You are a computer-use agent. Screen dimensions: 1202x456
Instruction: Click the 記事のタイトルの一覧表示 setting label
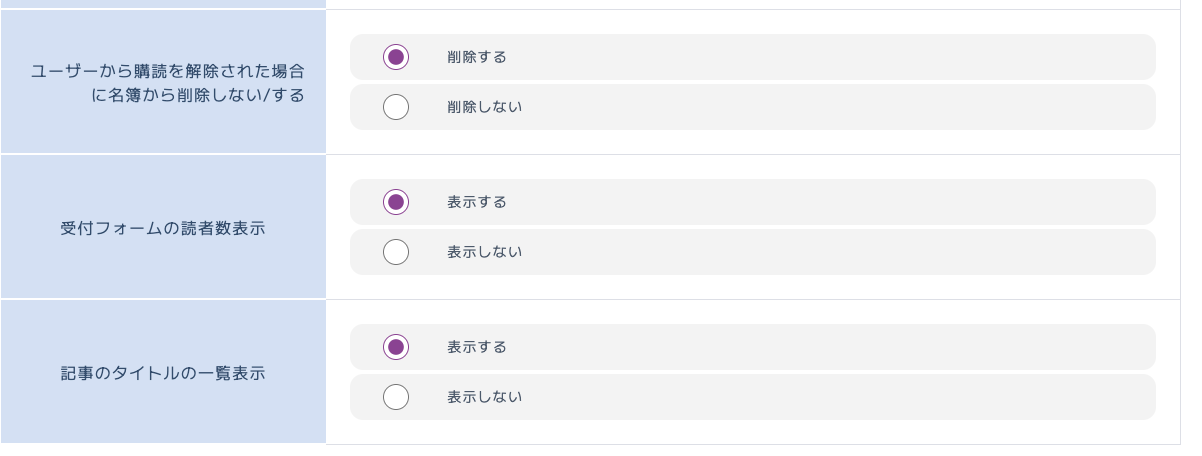(163, 373)
